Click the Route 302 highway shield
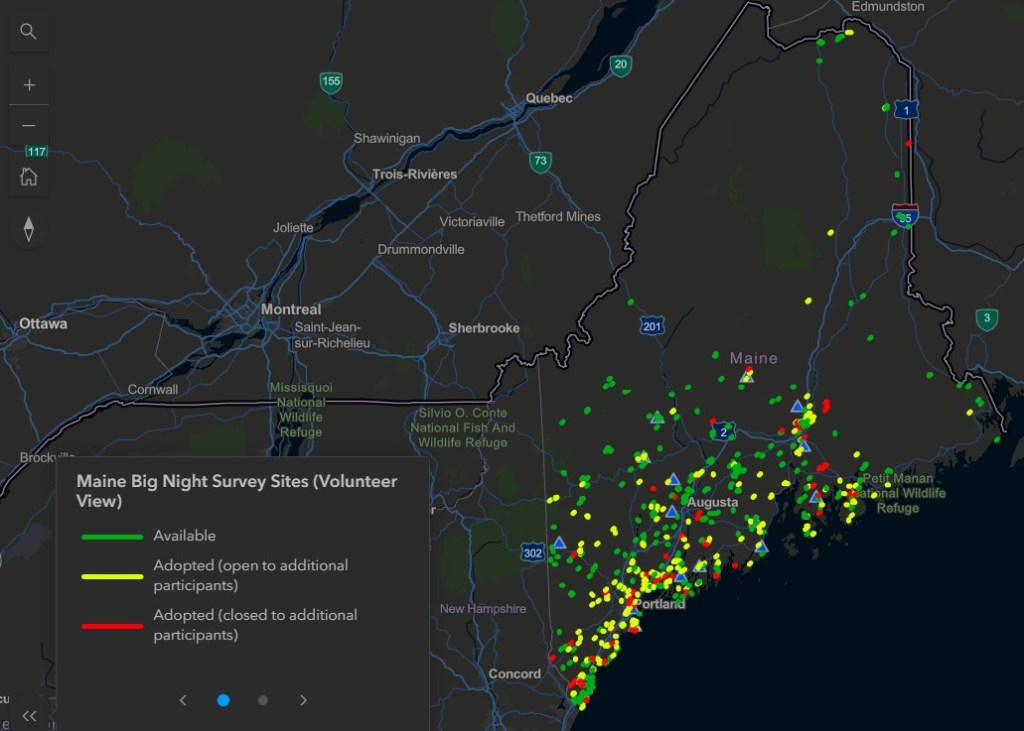This screenshot has width=1024, height=731. click(533, 553)
